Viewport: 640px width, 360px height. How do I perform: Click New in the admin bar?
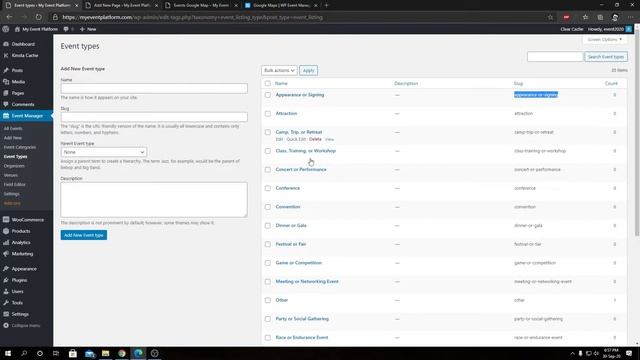(88, 29)
